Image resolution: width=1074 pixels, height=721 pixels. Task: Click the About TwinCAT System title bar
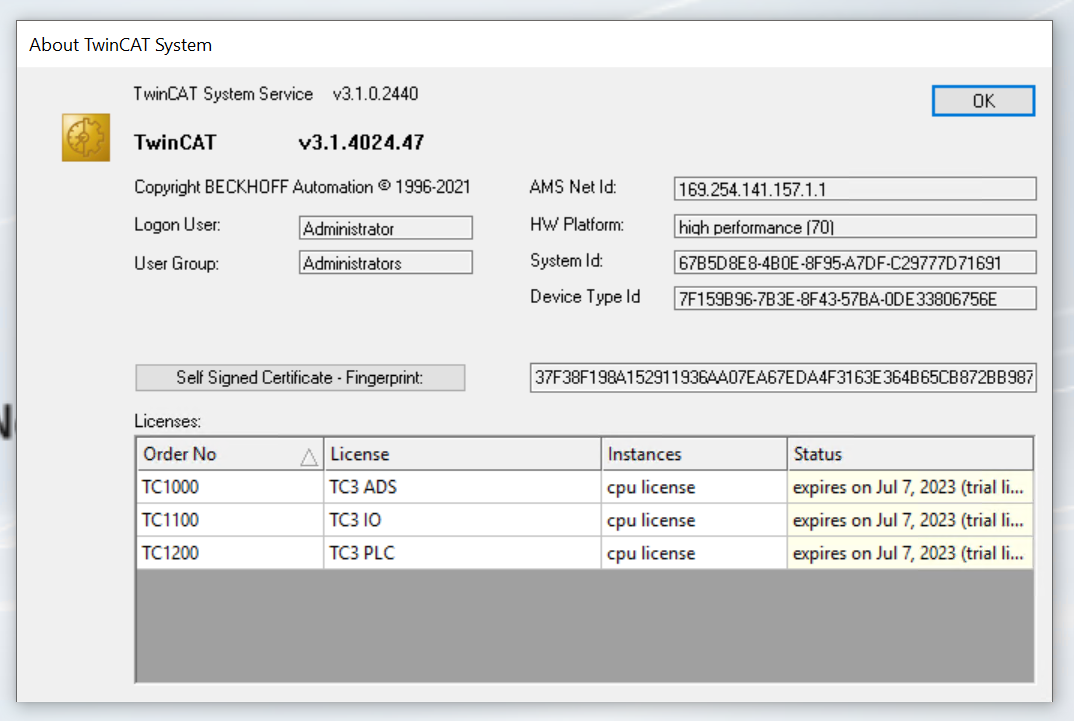coord(534,45)
